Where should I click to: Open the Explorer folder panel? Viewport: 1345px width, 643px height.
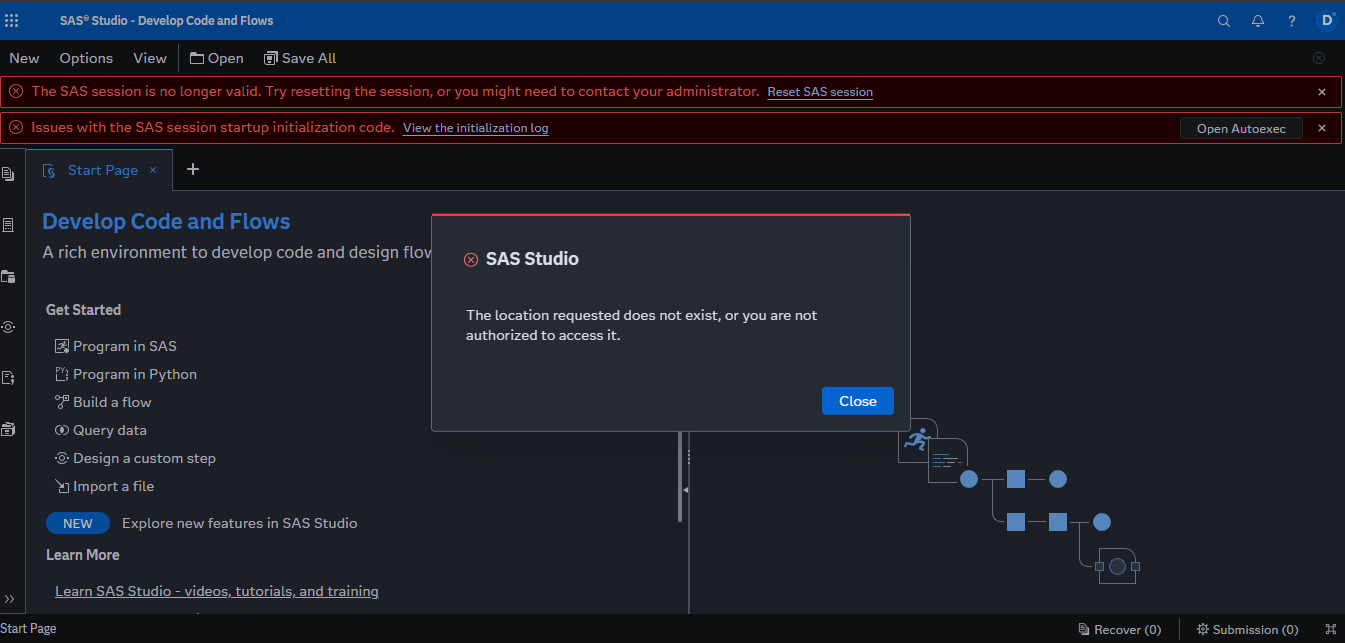coord(9,277)
